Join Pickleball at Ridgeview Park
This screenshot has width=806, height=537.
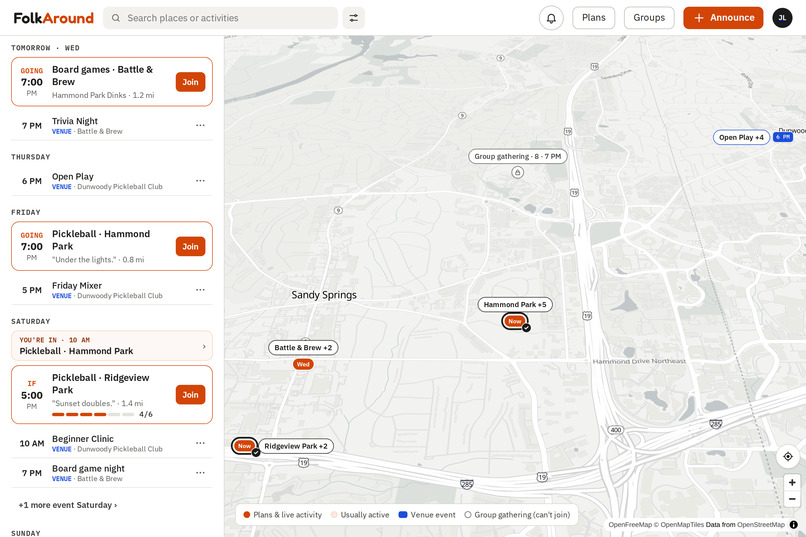(190, 395)
